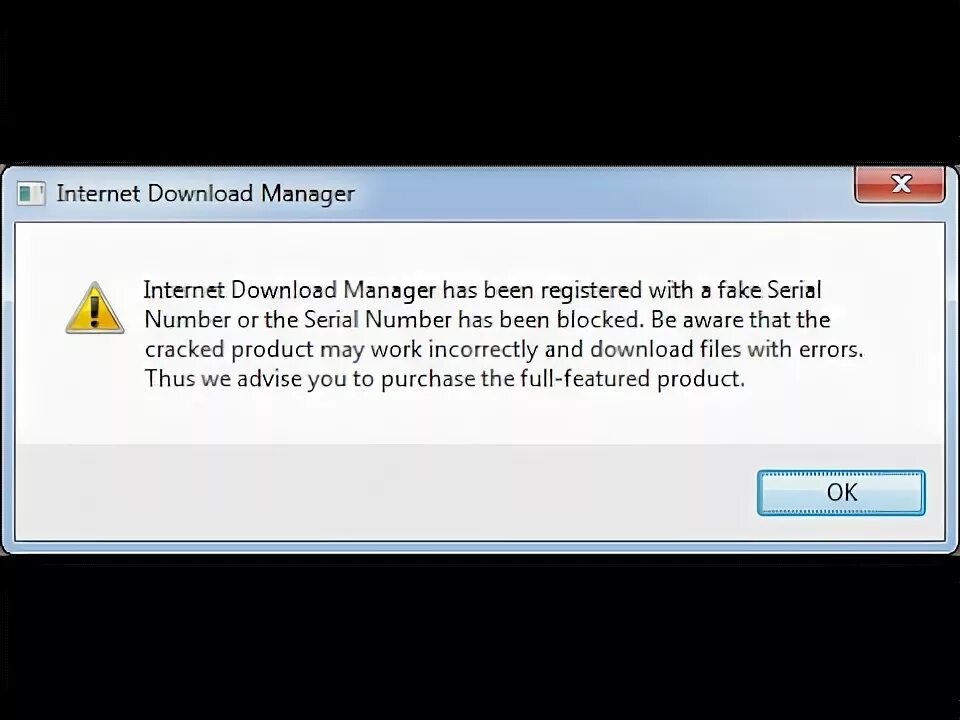
Task: Click "Internet Download Manager" at the message start
Action: click(x=290, y=290)
